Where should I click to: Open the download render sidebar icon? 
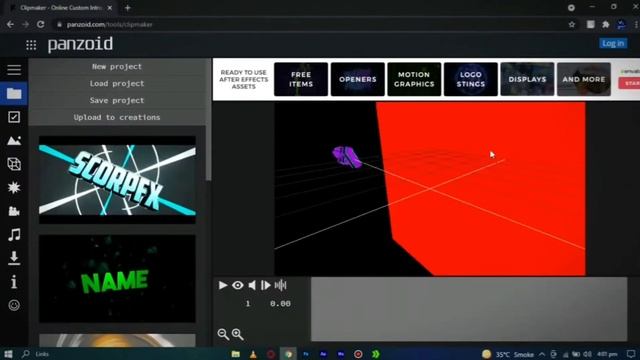(14, 258)
